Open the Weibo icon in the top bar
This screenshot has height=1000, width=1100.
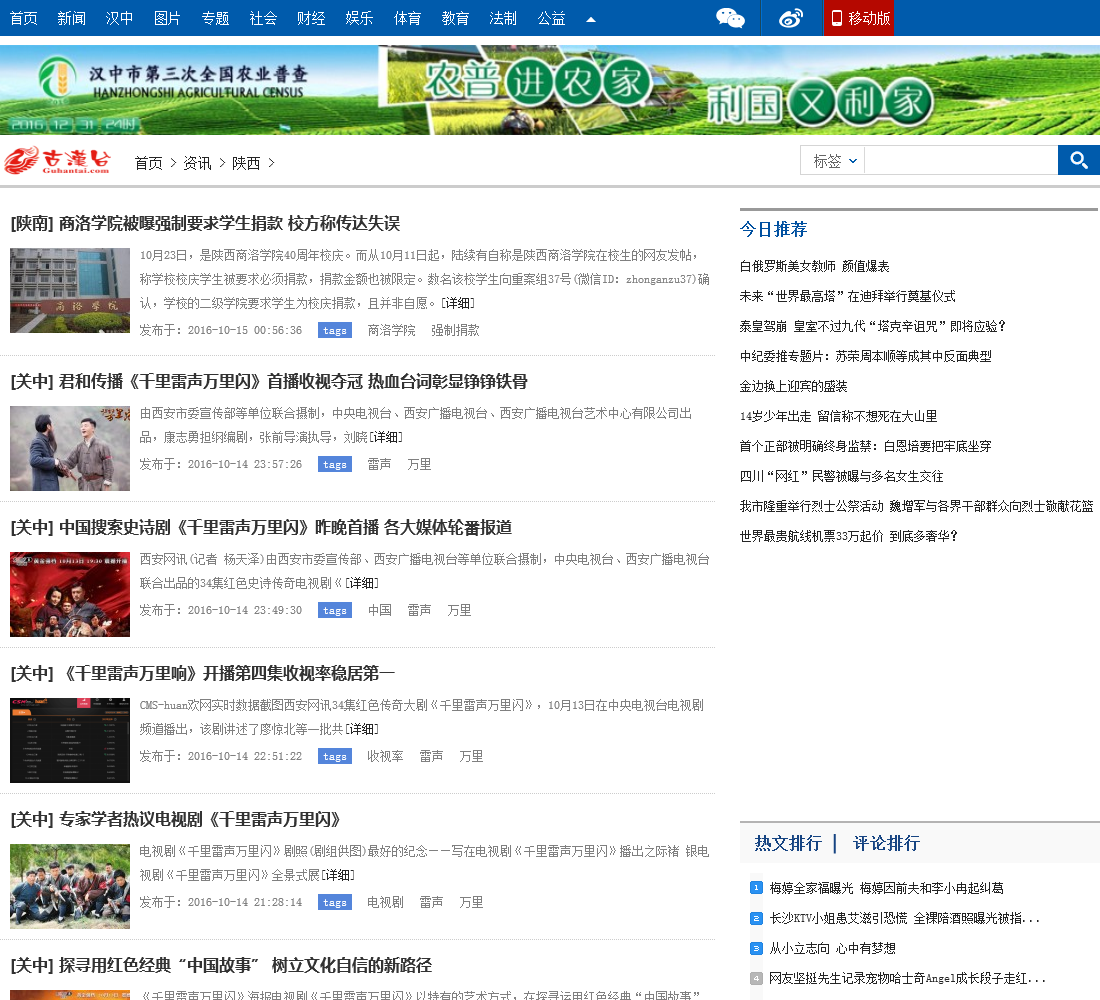(x=791, y=18)
